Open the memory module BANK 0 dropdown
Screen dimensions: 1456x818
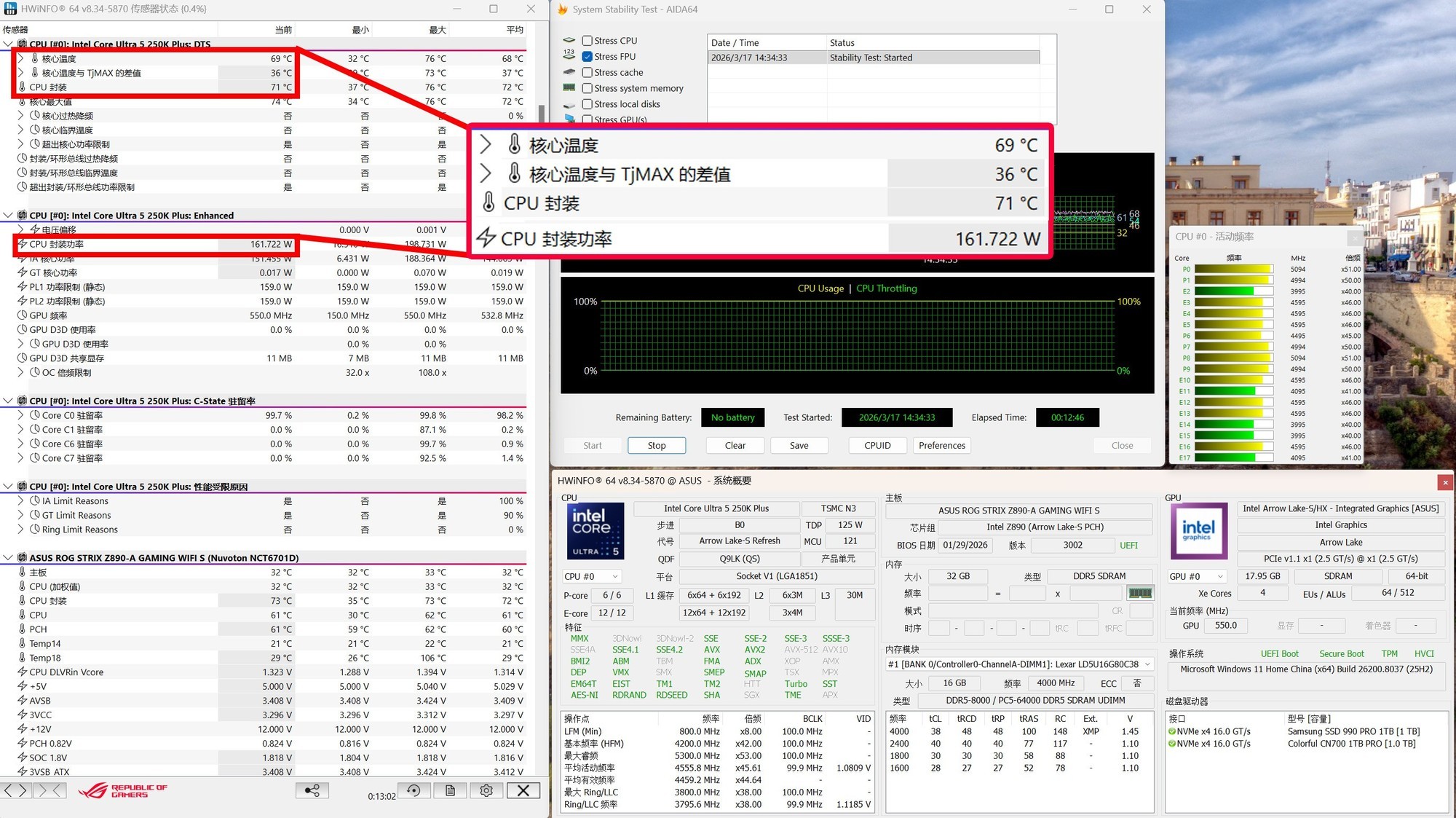1019,664
